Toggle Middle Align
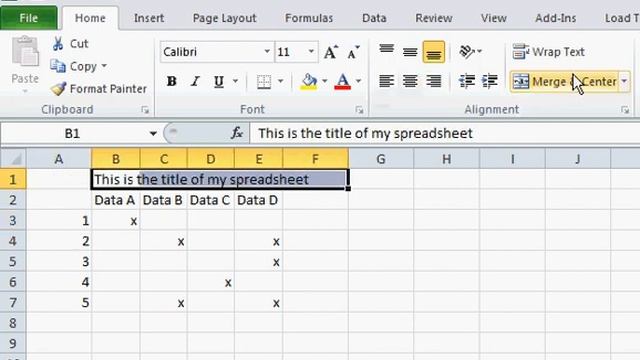Screen dimensions: 640x360 pyautogui.click(x=410, y=51)
